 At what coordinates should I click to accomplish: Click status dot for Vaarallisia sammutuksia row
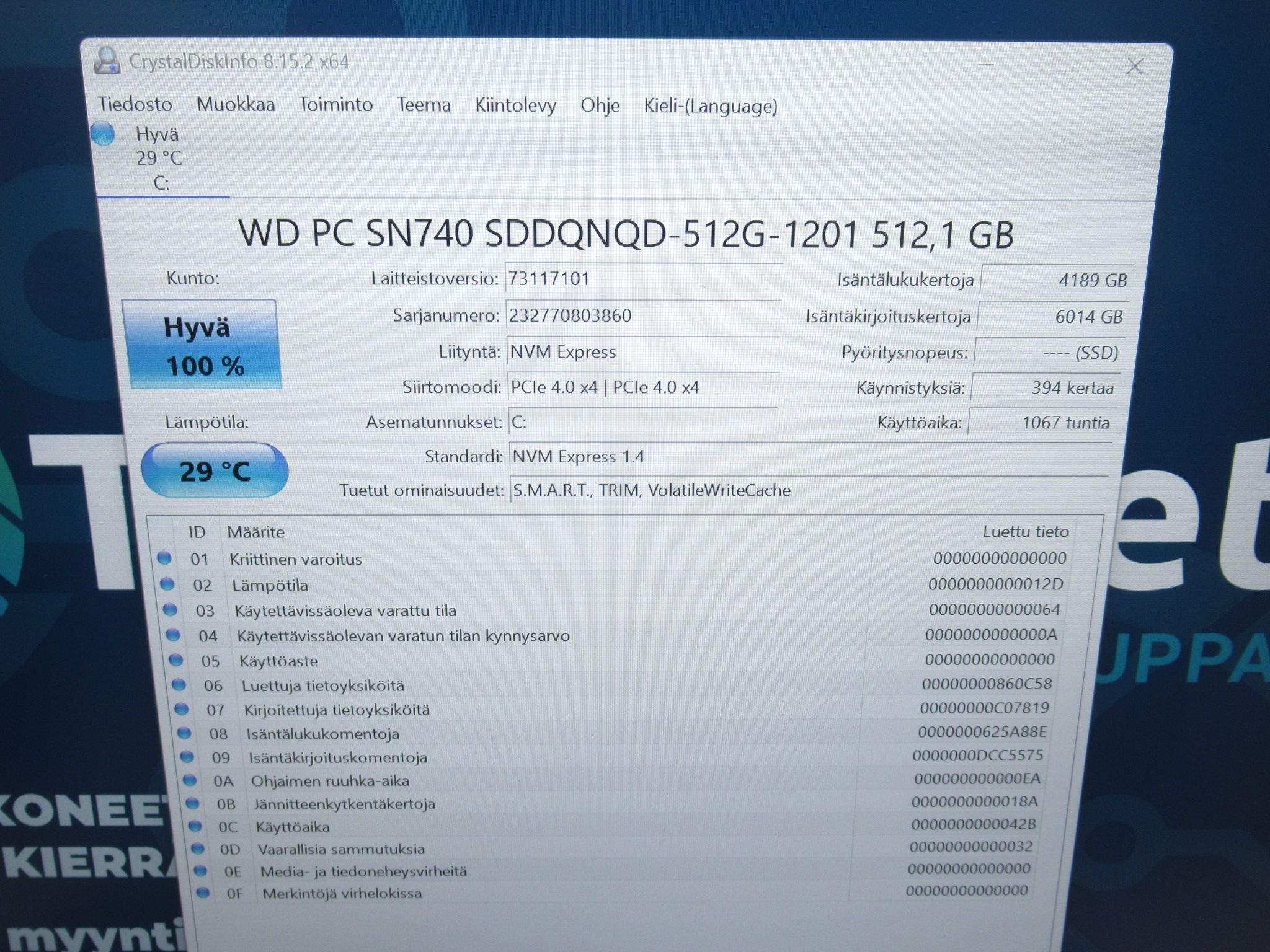pyautogui.click(x=197, y=848)
